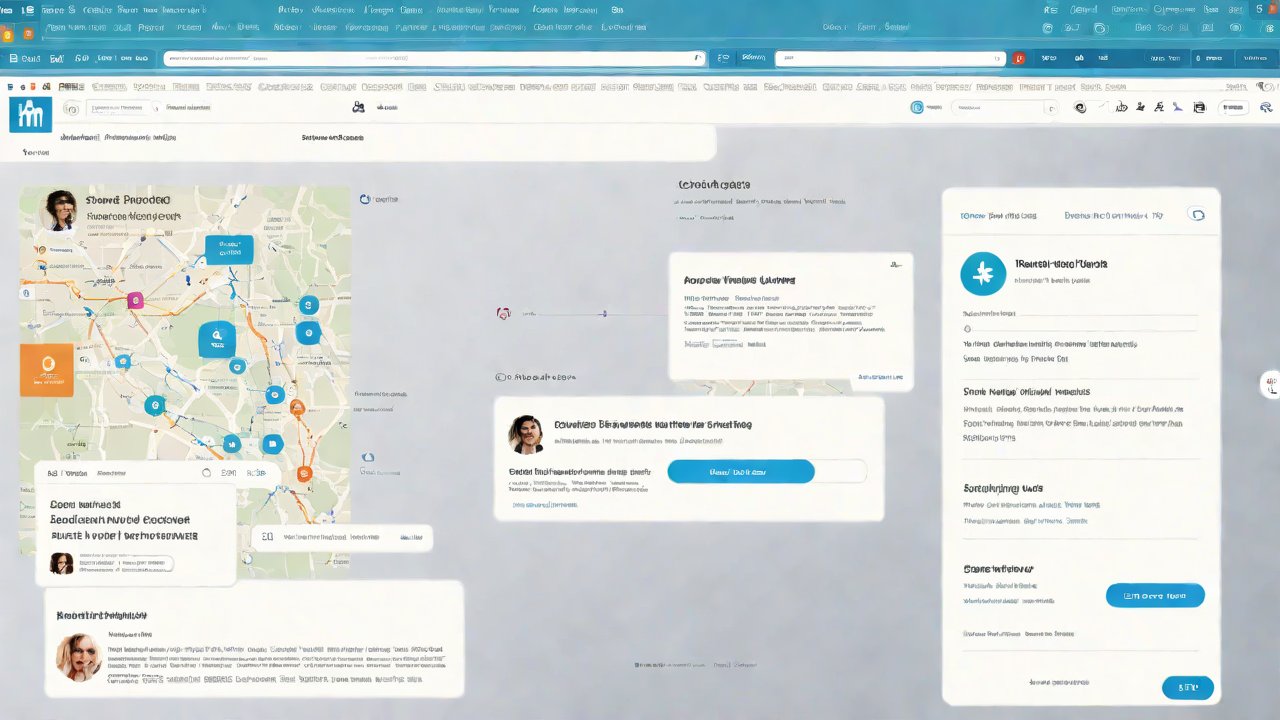The width and height of the screenshot is (1280, 720).
Task: Switch to the second tab in right panel
Action: coord(1113,215)
